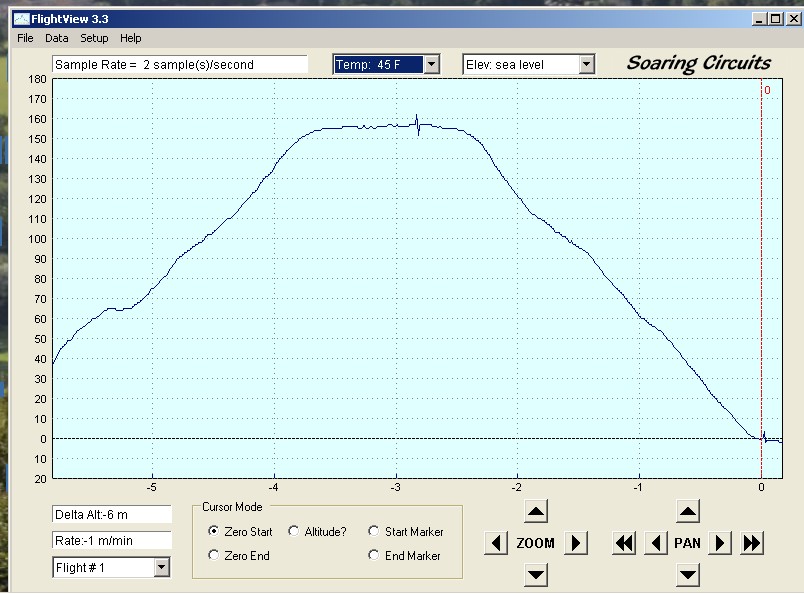Viewport: 804px width, 594px height.
Task: Open the File menu
Action: click(25, 38)
